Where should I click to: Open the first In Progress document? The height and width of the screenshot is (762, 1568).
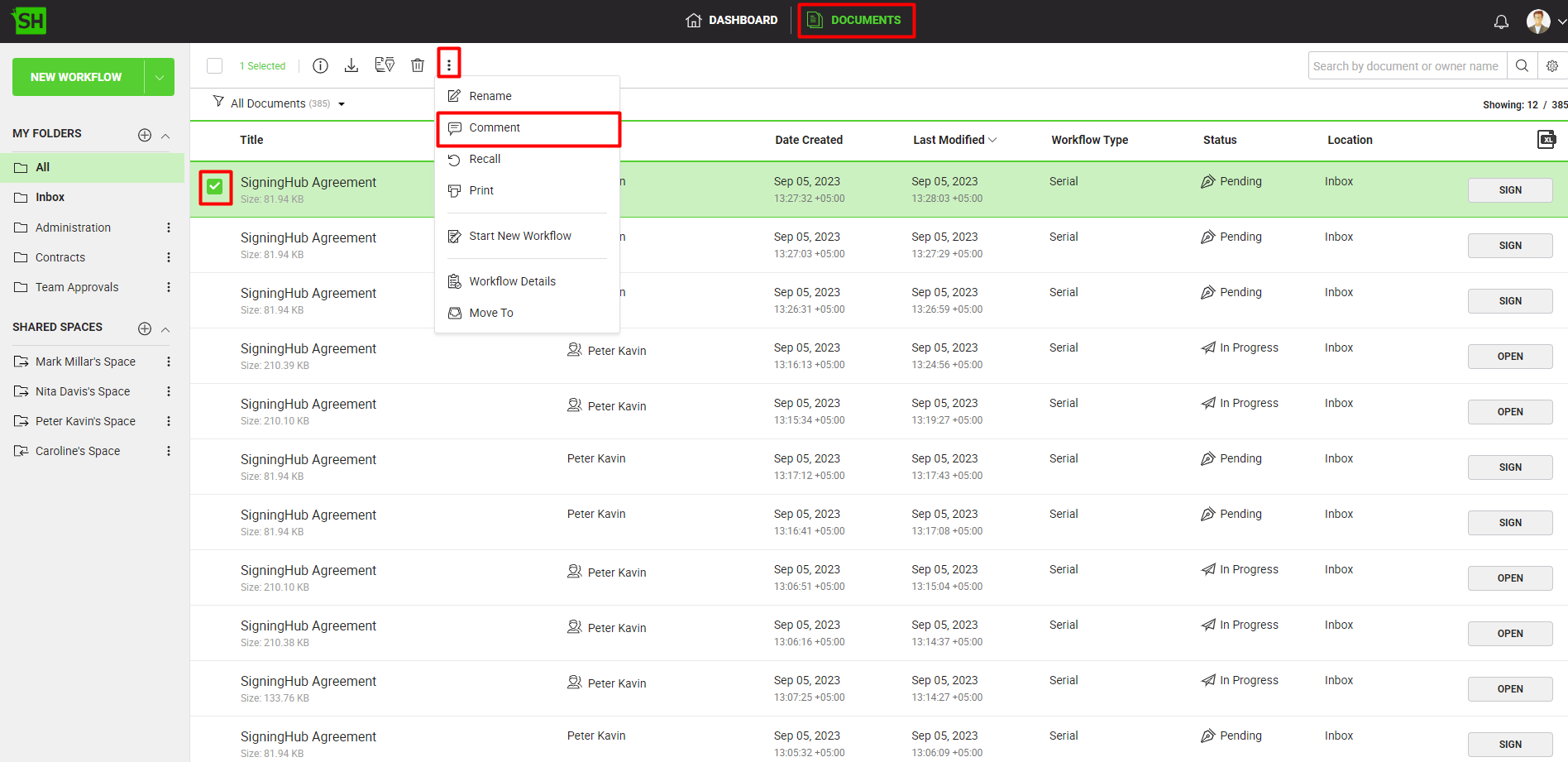tap(1509, 357)
